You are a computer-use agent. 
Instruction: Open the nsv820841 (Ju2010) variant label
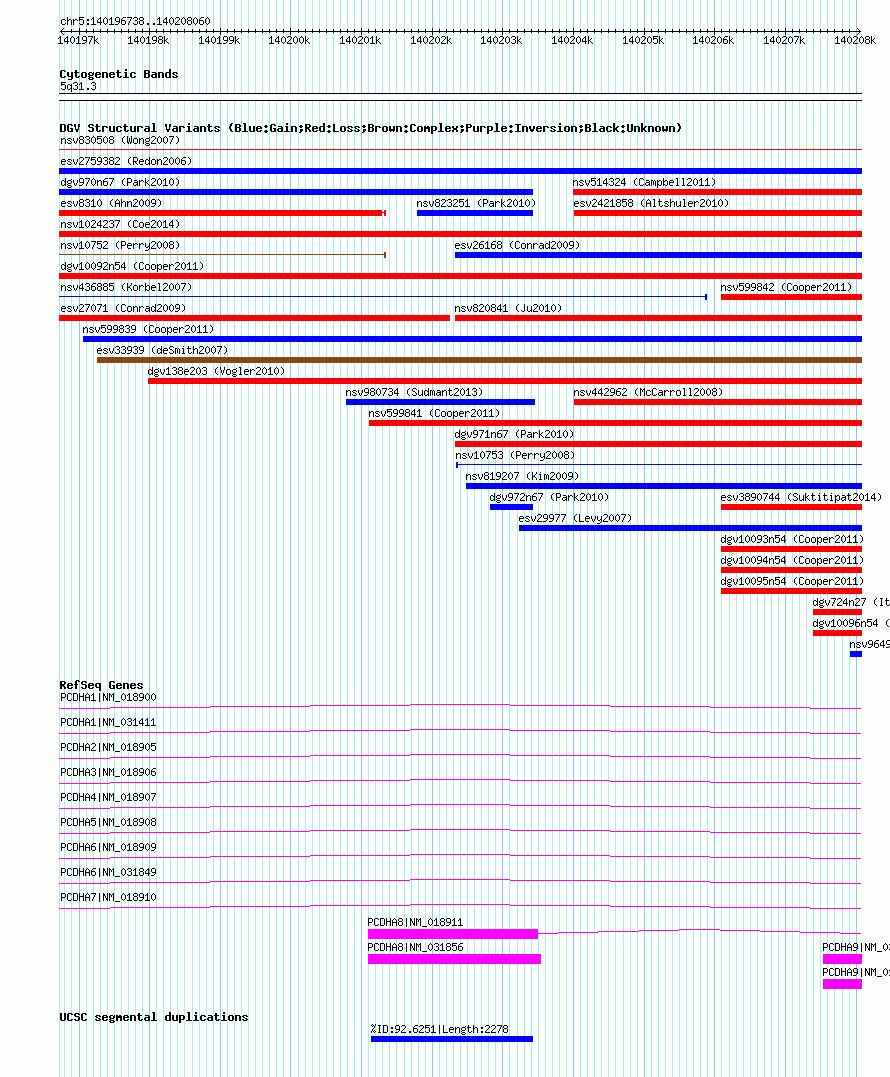[508, 308]
